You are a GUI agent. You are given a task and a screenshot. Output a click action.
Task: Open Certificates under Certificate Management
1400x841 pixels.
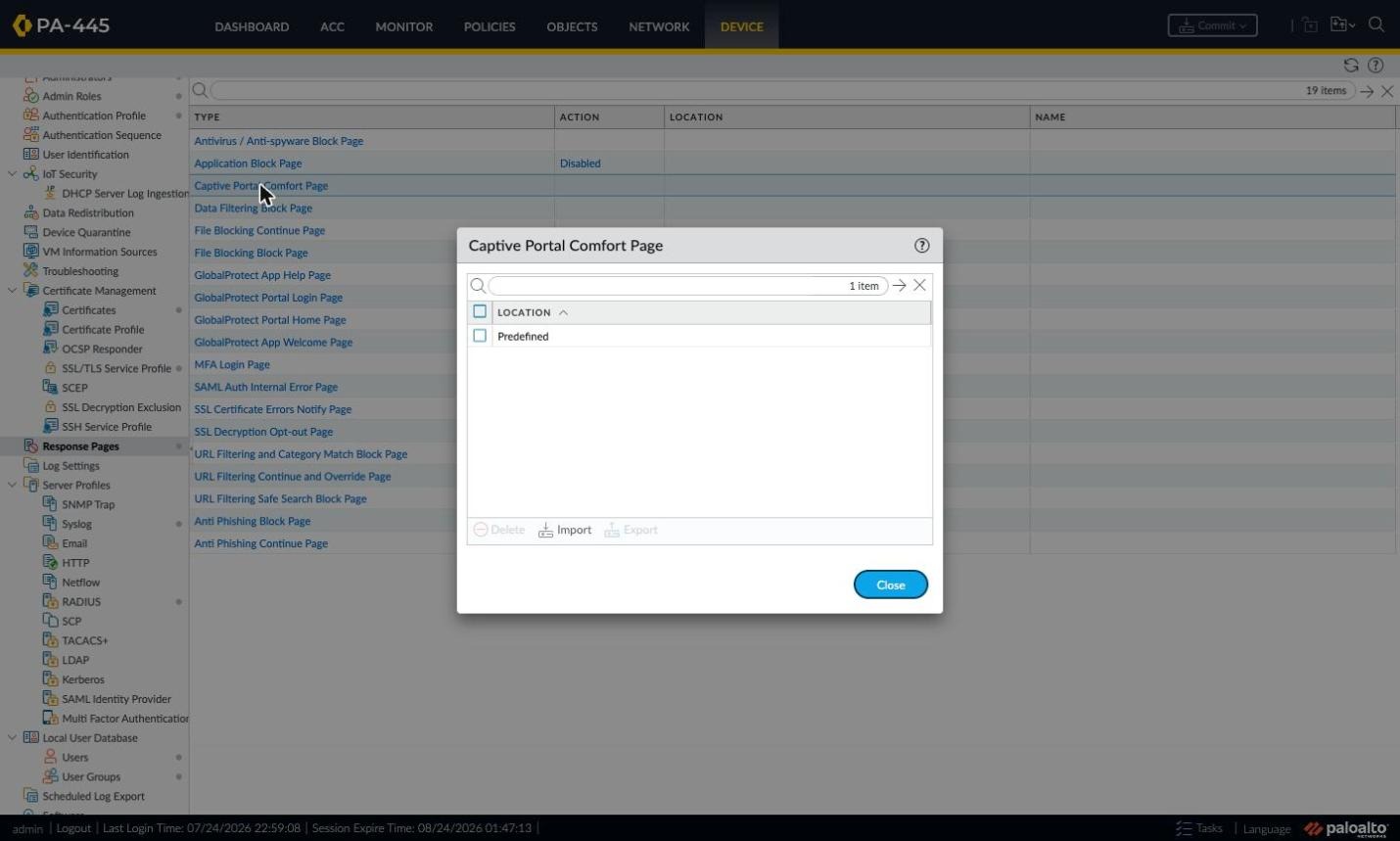[x=89, y=310]
